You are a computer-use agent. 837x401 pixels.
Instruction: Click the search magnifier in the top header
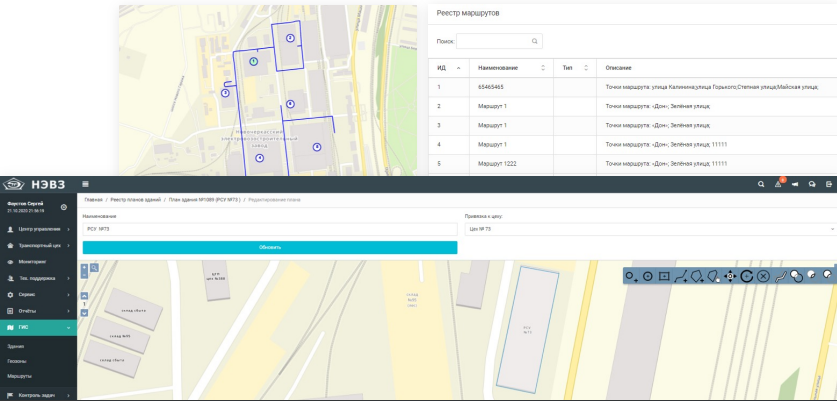click(x=761, y=184)
